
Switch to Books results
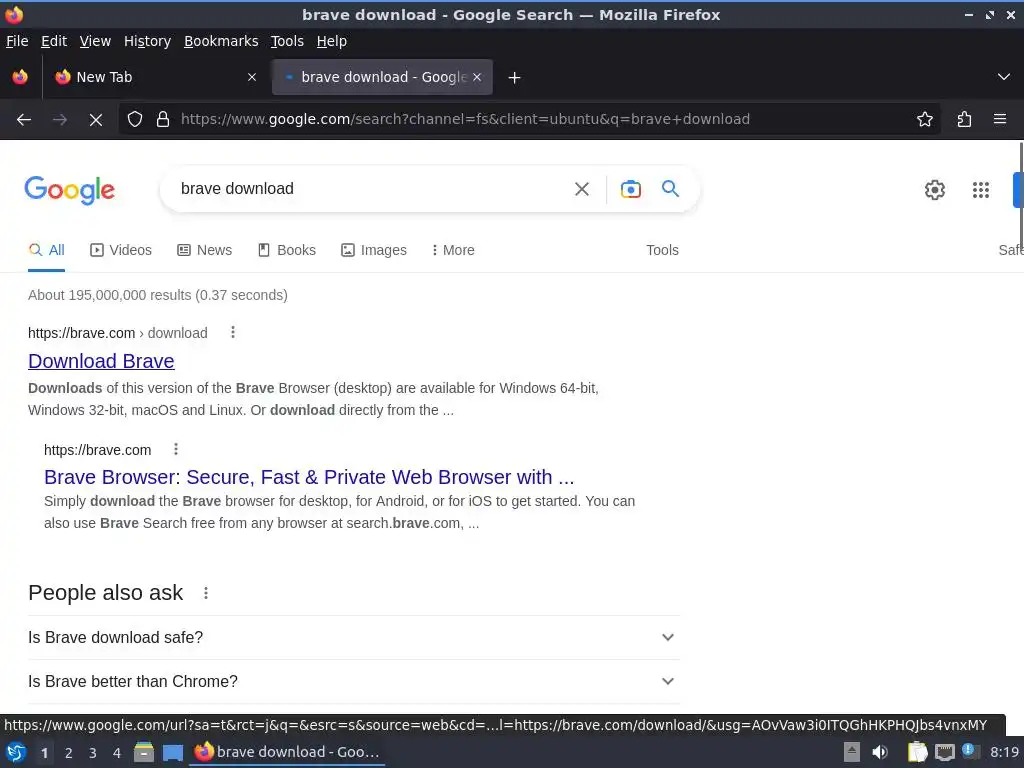(287, 250)
